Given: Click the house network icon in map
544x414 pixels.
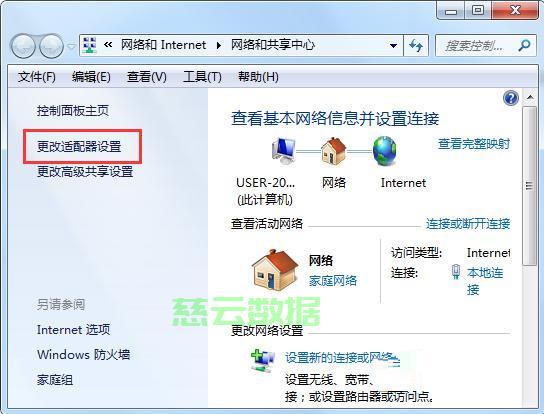Looking at the screenshot, I should tap(333, 150).
